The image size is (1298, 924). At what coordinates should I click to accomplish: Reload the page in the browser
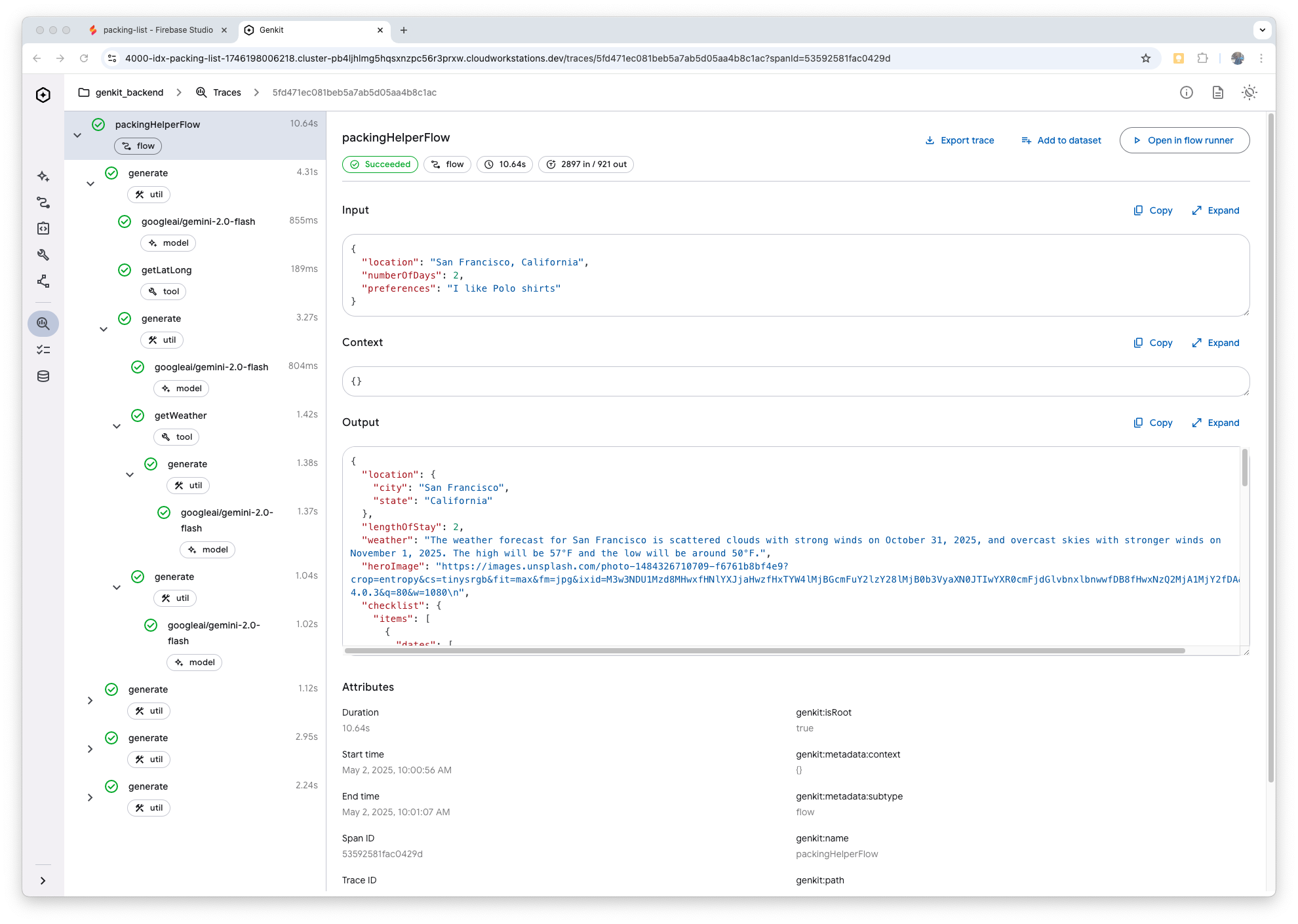click(84, 58)
